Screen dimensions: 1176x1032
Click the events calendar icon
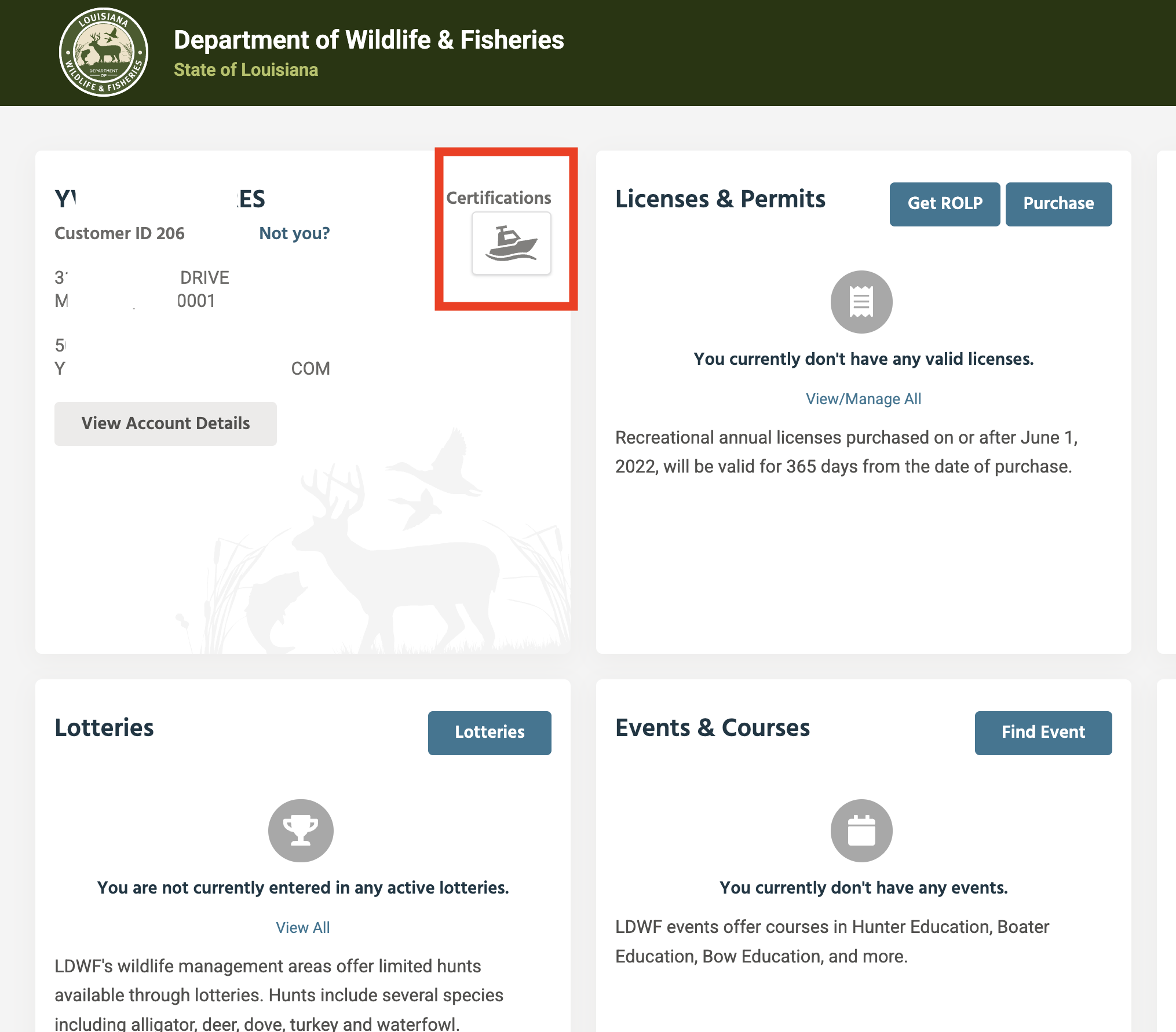pyautogui.click(x=861, y=830)
